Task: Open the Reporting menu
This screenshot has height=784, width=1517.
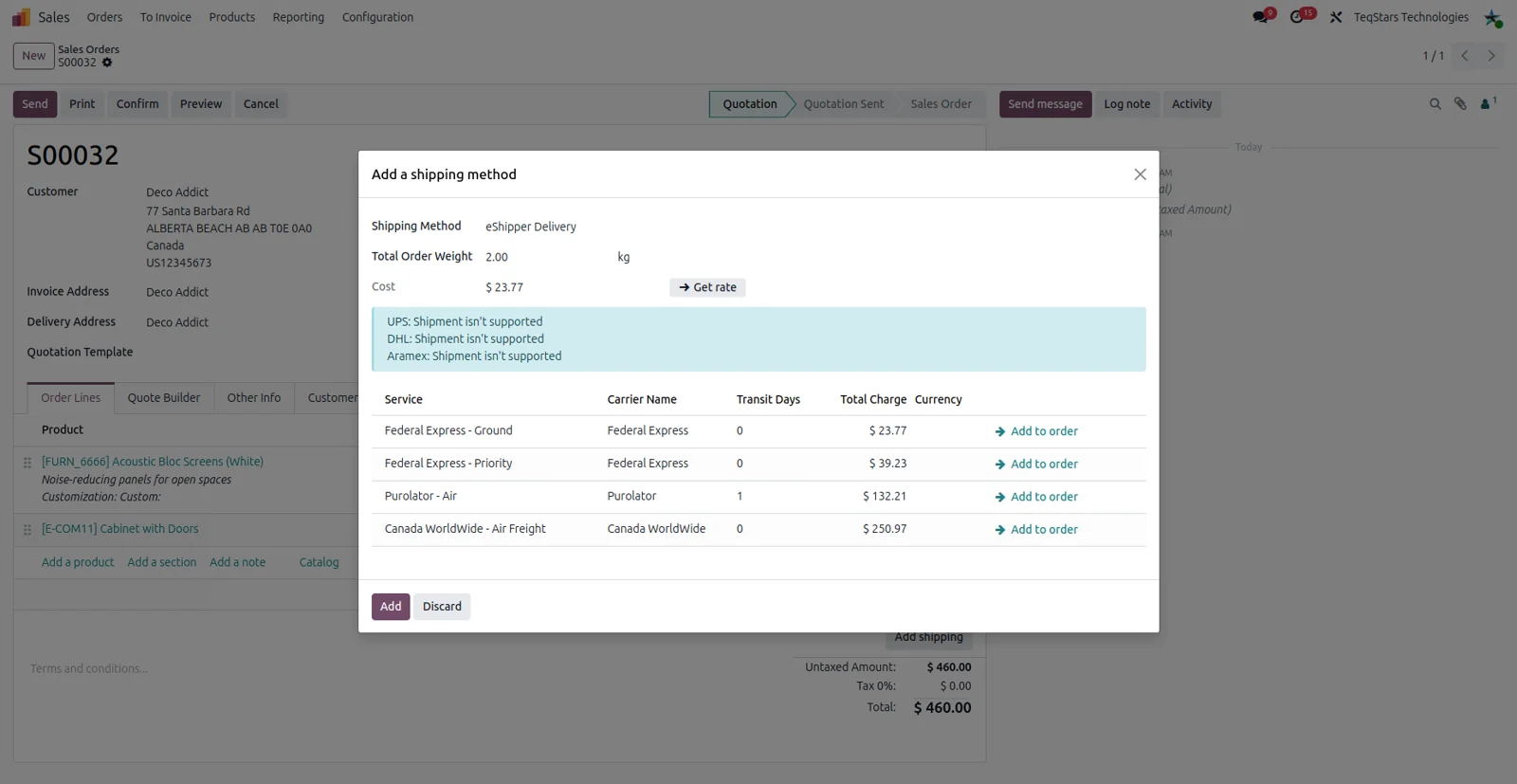Action: pos(299,17)
